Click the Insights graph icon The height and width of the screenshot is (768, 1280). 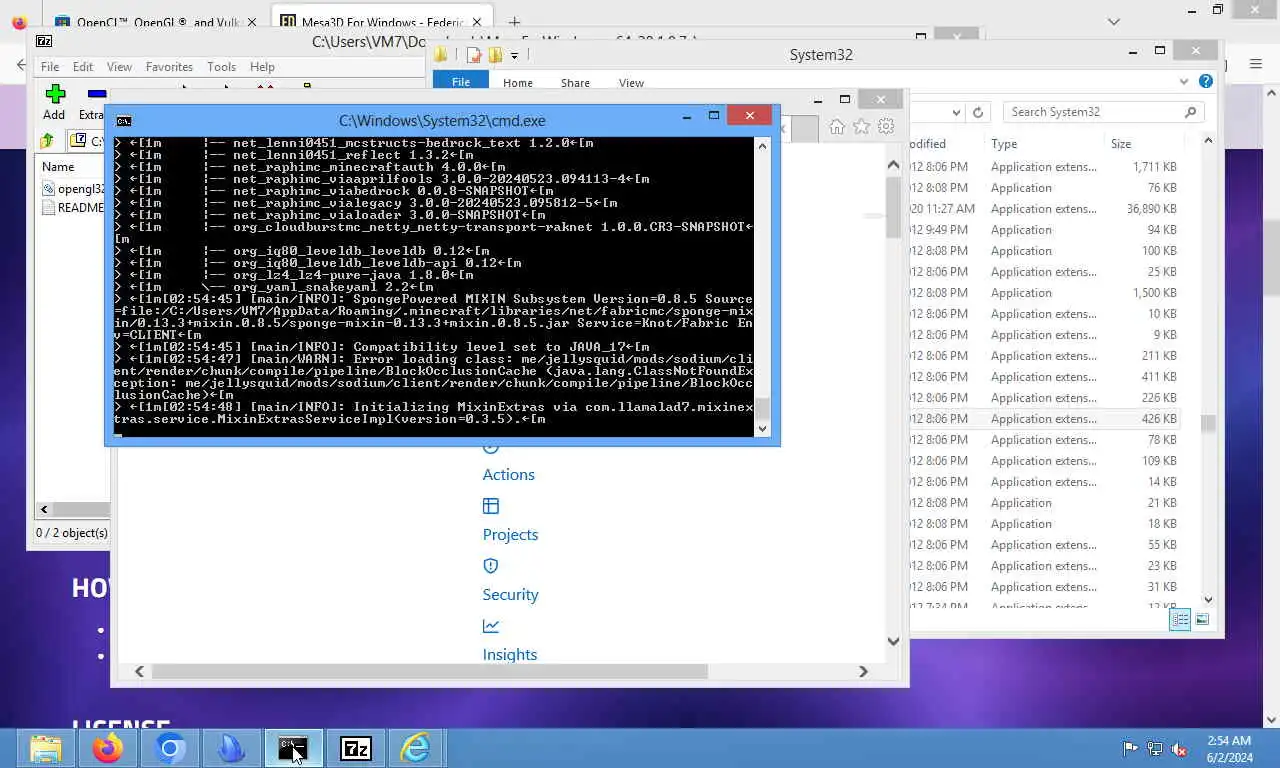(490, 626)
